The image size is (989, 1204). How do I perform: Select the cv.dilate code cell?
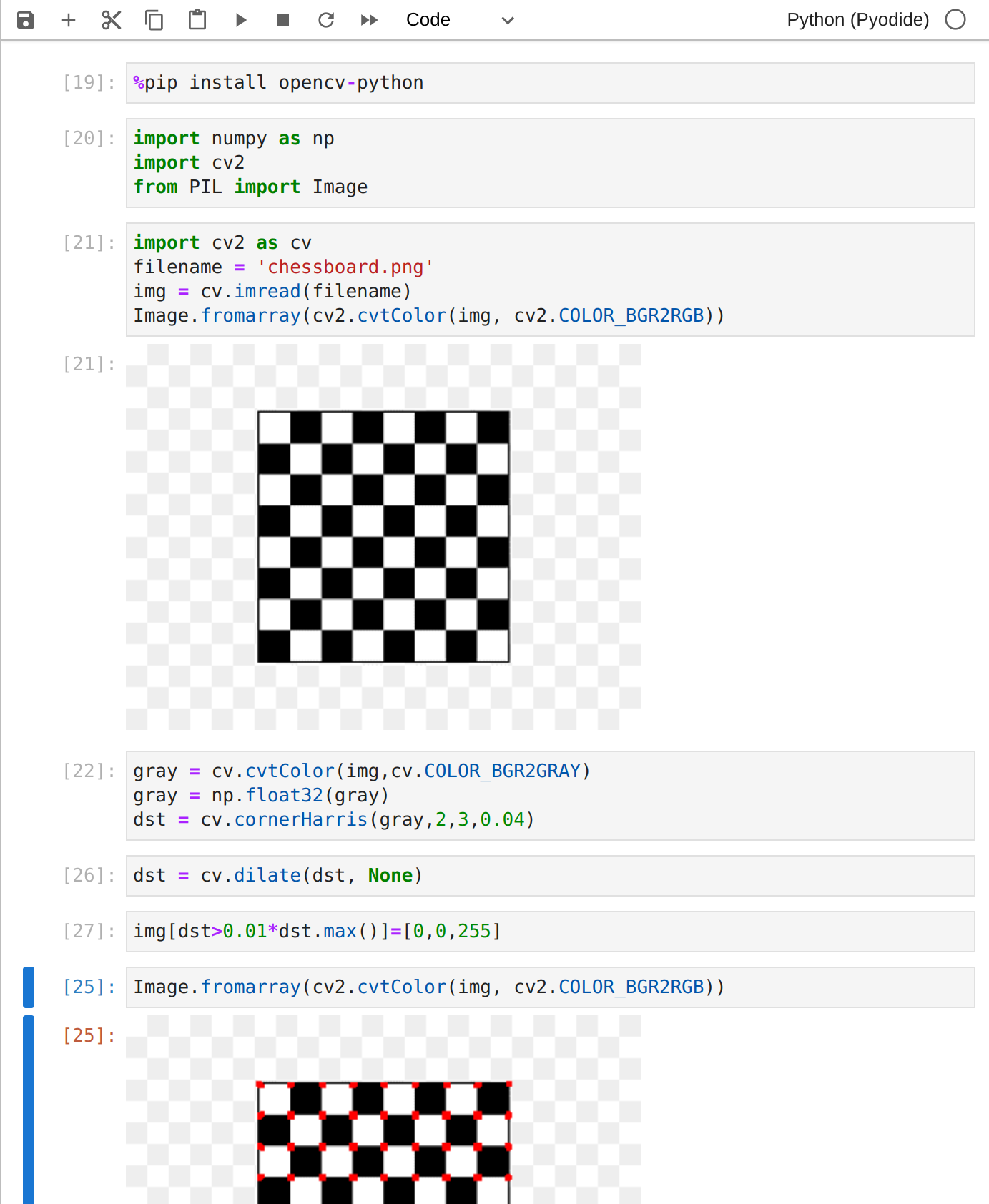549,876
